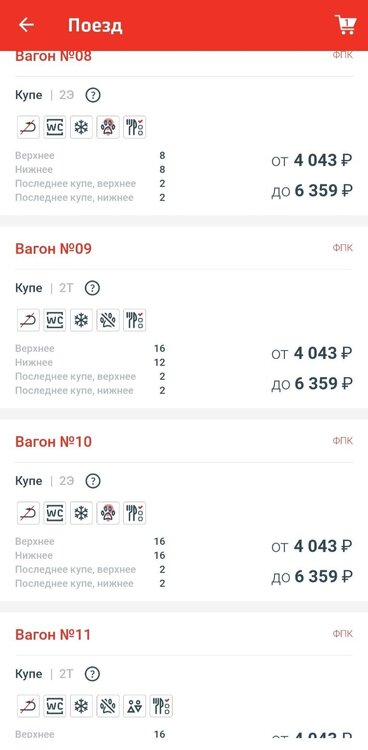368x750 pixels.
Task: Tap the no-pets icon in carriage №09
Action: click(x=108, y=320)
